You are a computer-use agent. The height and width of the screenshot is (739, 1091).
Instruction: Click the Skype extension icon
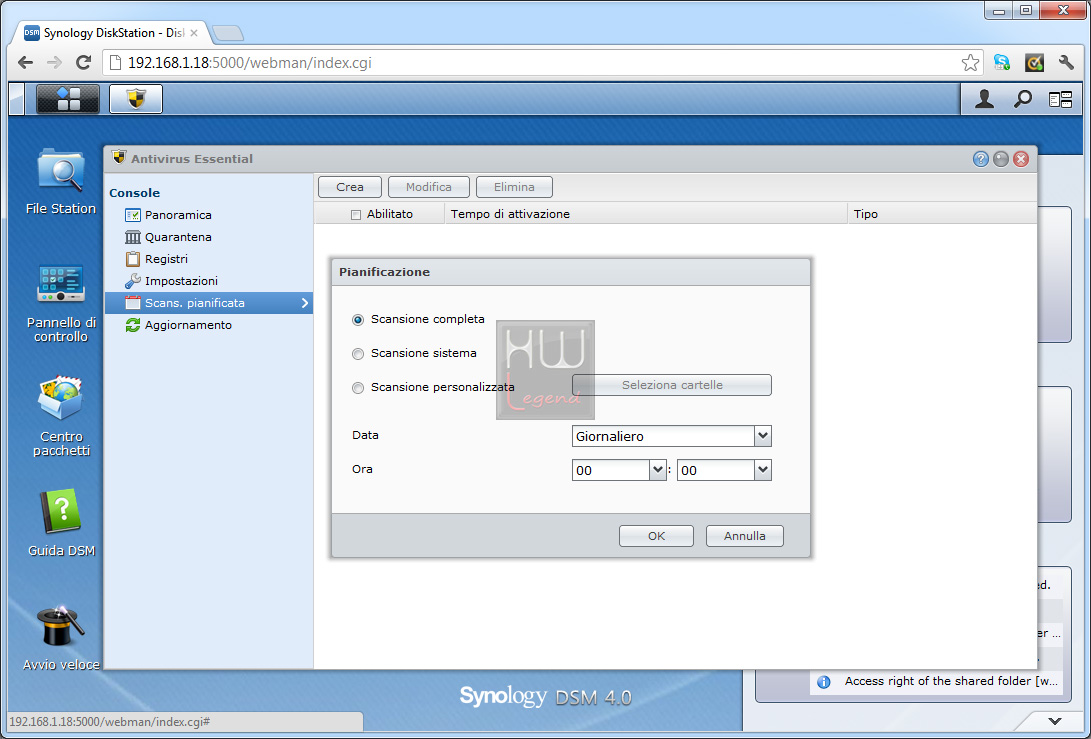coord(1001,63)
